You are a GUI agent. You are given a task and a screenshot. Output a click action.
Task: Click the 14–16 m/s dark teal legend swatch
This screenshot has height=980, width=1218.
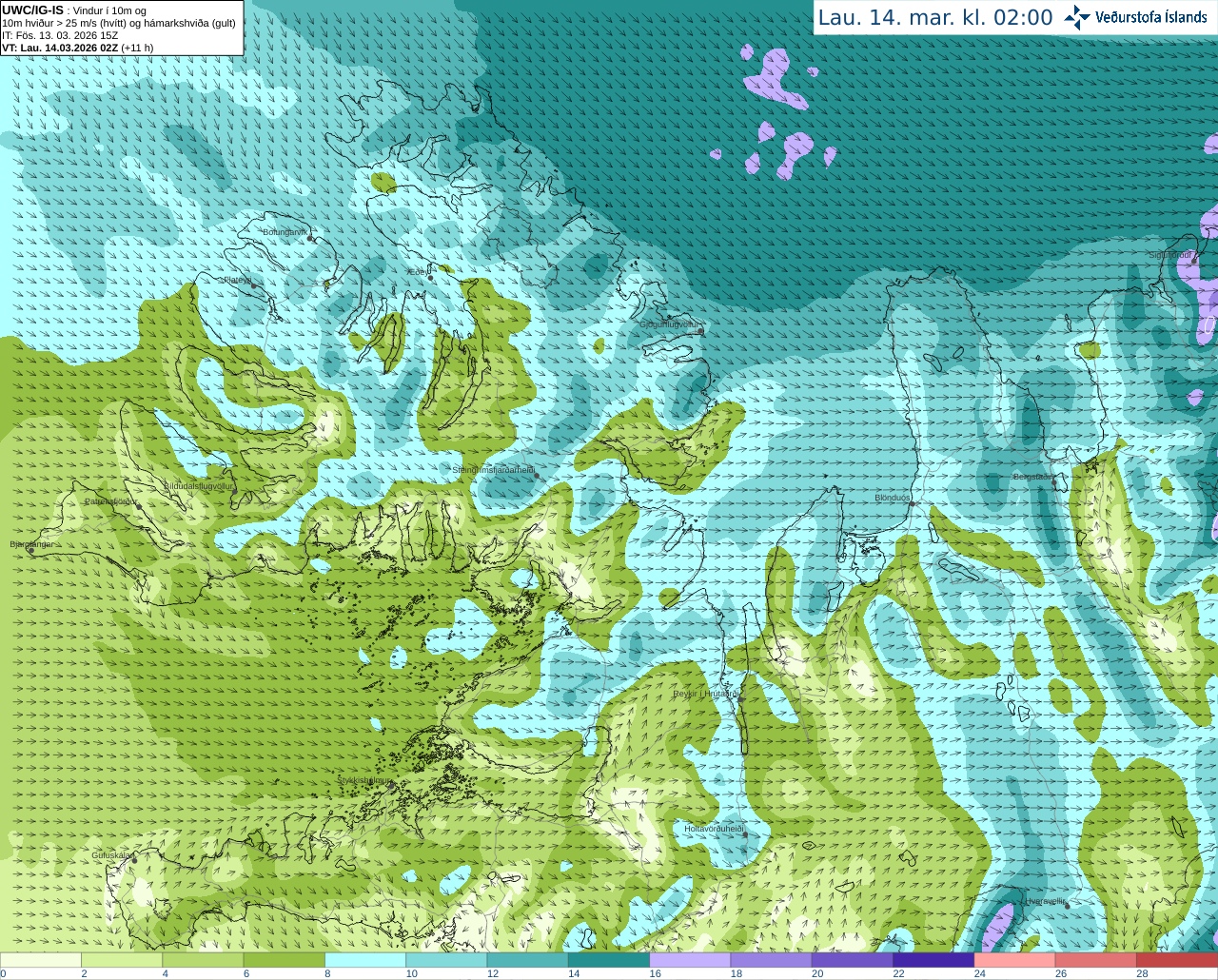(x=609, y=960)
